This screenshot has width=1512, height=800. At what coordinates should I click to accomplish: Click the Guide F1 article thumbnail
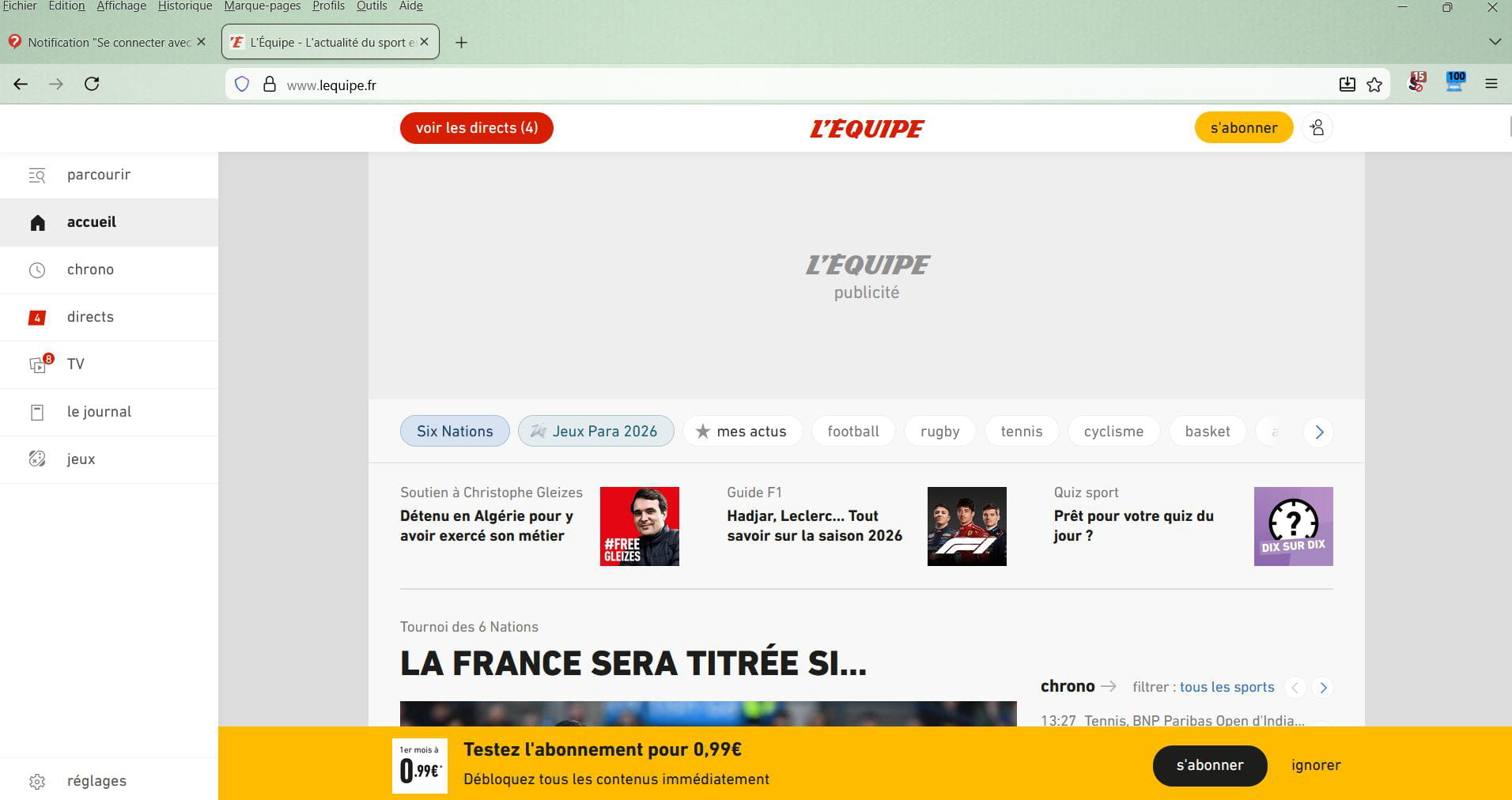click(x=966, y=526)
